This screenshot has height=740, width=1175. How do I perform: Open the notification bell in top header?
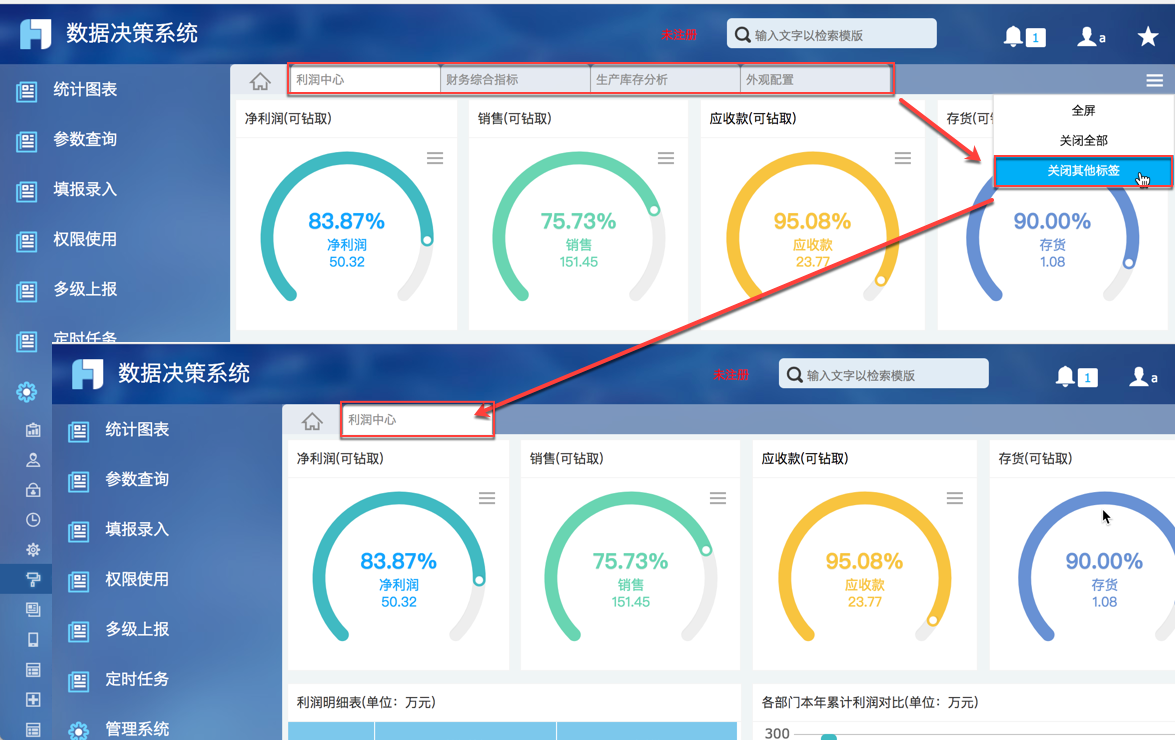point(1013,35)
